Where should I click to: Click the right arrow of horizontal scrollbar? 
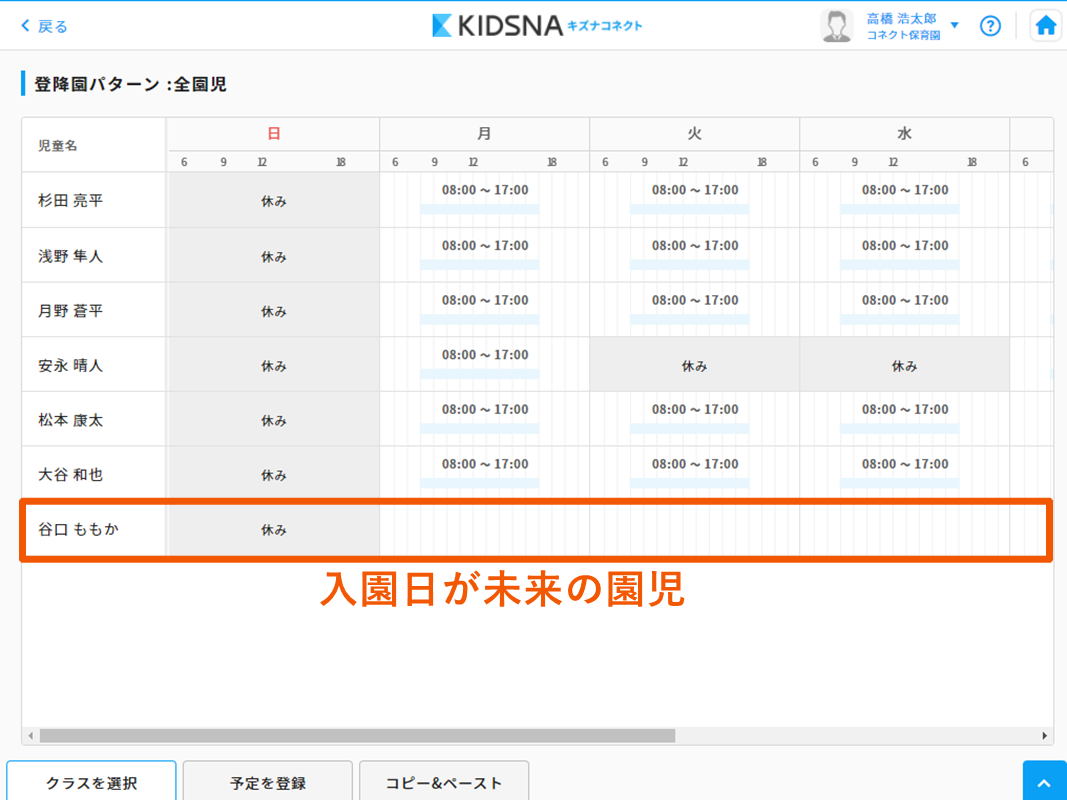tap(1046, 736)
